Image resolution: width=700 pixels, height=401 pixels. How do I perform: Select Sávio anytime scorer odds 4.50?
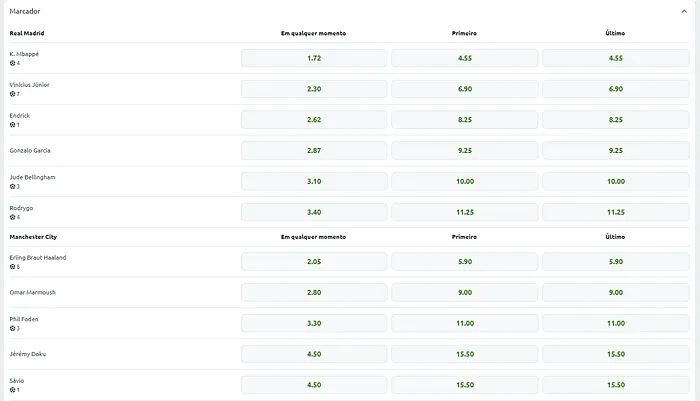314,385
